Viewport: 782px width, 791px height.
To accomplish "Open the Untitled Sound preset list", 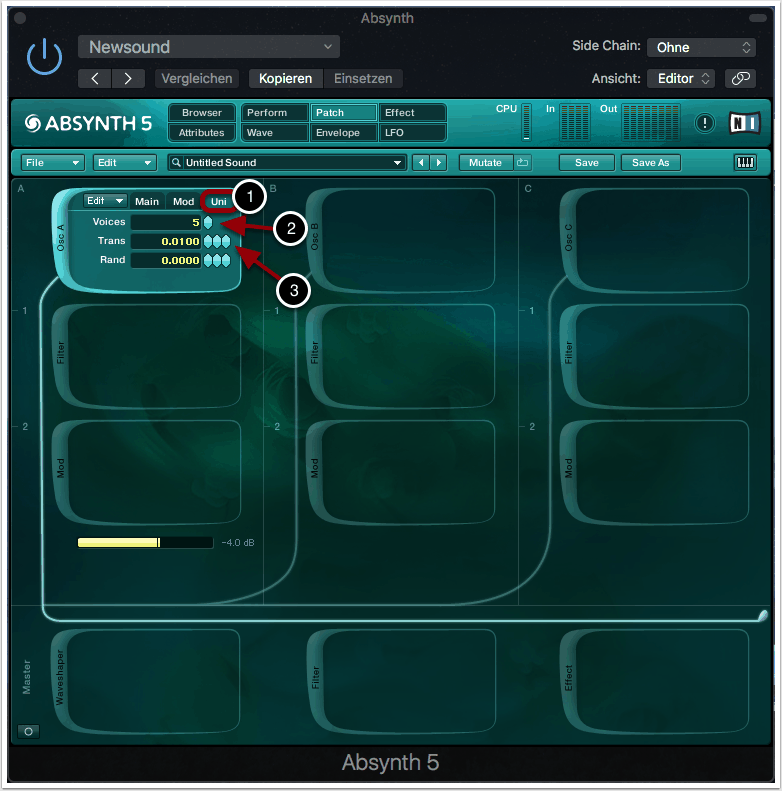I will click(x=288, y=162).
